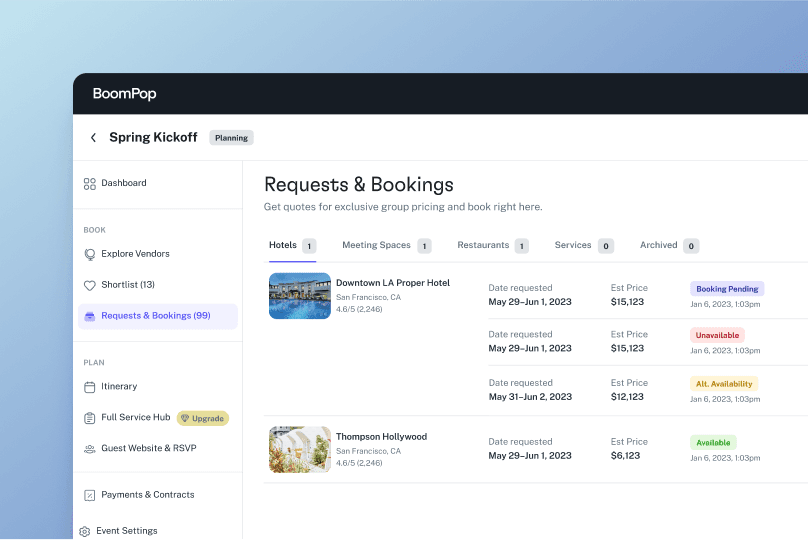Click the Planning status badge
Screen dimensions: 808x540
[x=231, y=138]
